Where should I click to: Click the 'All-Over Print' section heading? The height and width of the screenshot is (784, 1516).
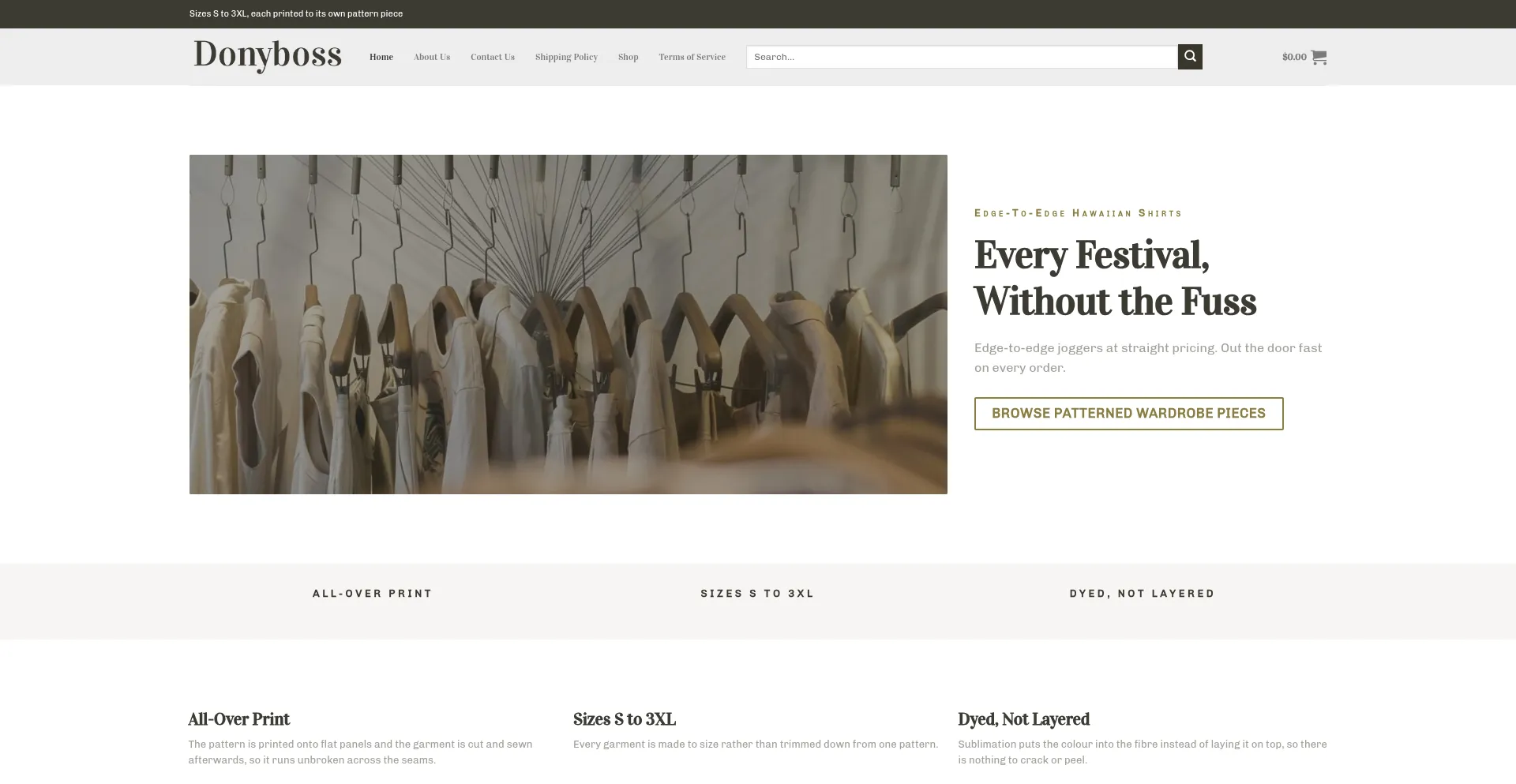[239, 719]
